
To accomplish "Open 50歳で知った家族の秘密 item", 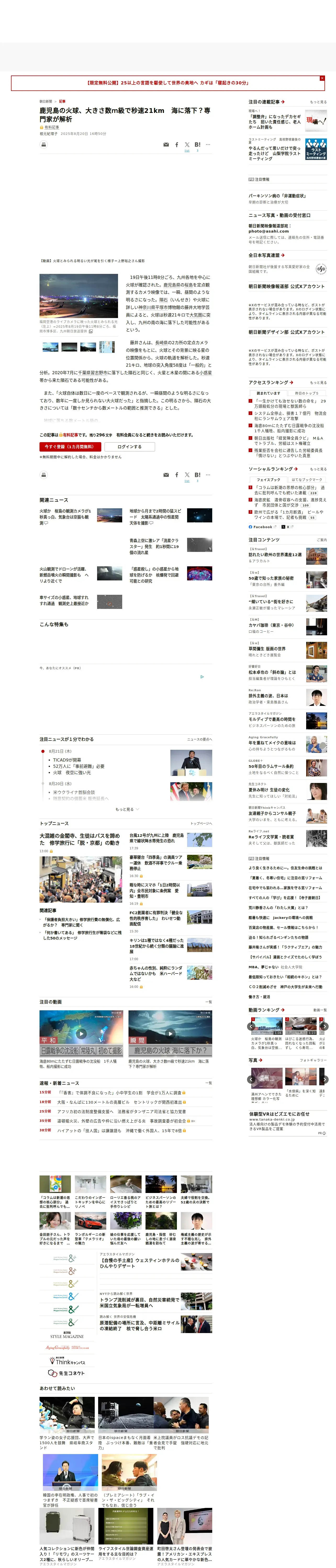I will tap(271, 578).
